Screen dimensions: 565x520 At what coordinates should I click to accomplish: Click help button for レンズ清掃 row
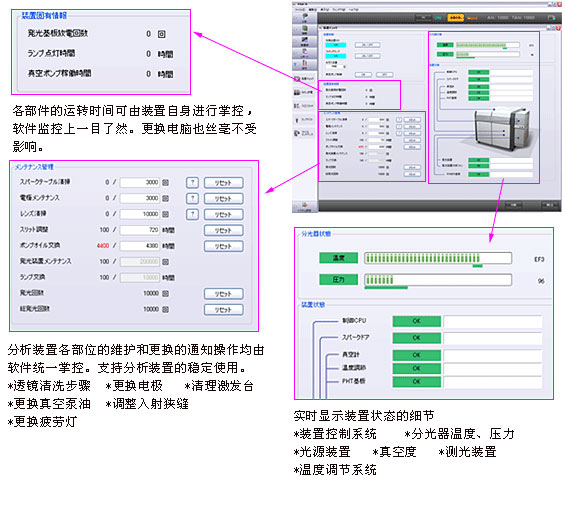192,214
